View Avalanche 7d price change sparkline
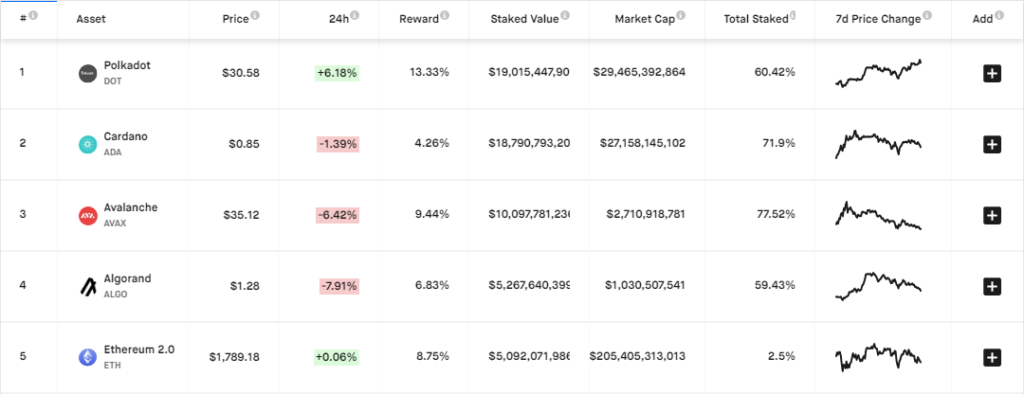The width and height of the screenshot is (1024, 394). click(878, 215)
